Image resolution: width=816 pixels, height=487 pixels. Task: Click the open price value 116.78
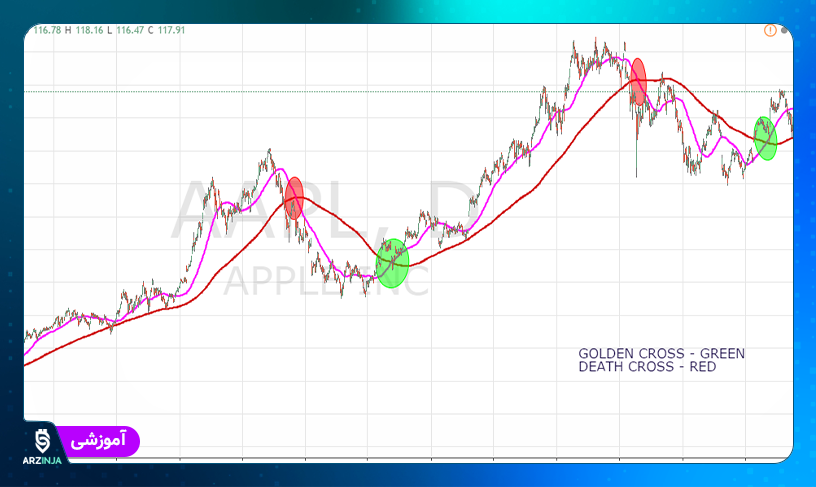click(47, 30)
